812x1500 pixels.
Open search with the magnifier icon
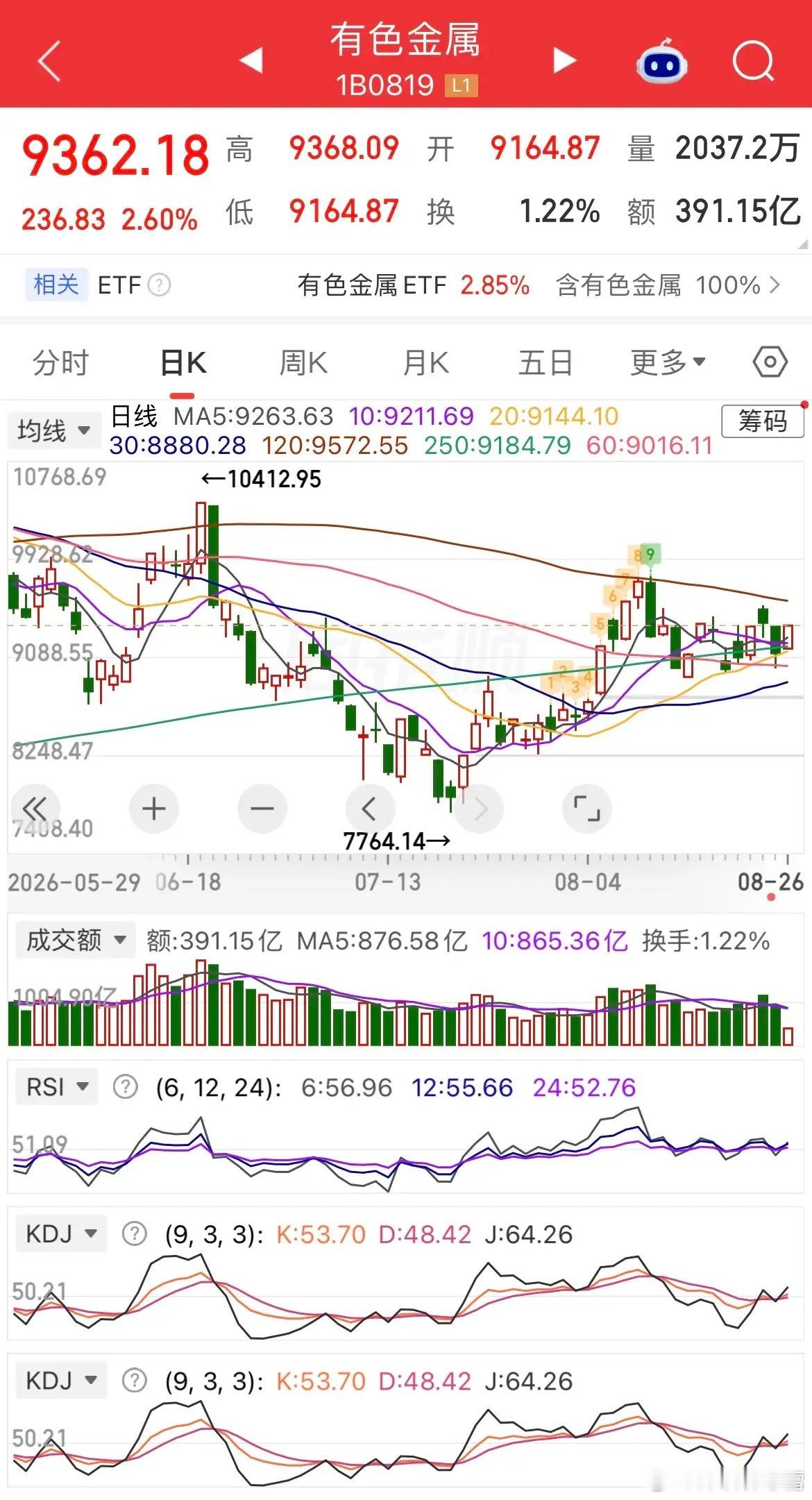point(754,61)
